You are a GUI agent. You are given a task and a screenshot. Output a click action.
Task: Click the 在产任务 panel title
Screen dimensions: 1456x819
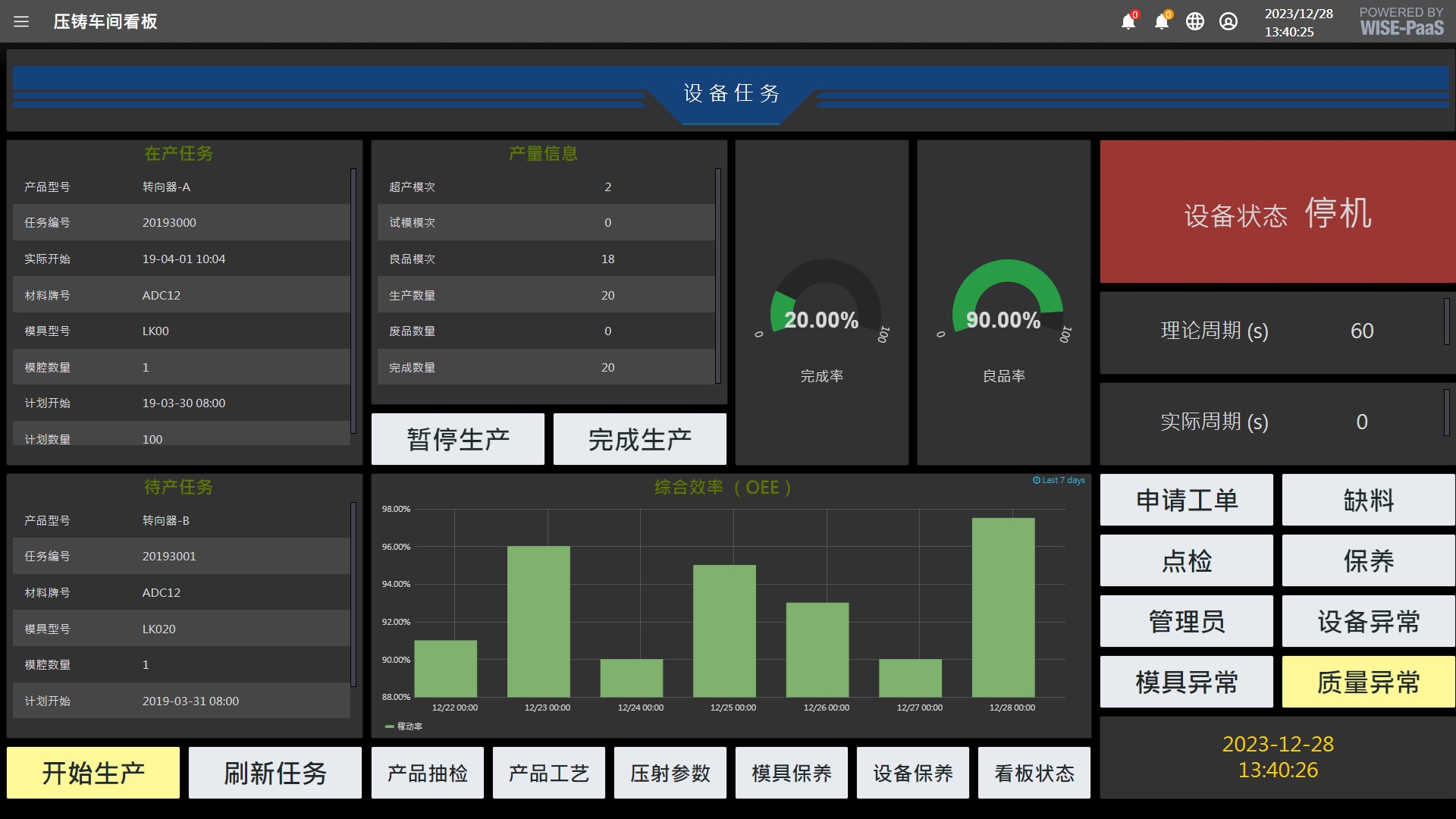click(x=178, y=153)
